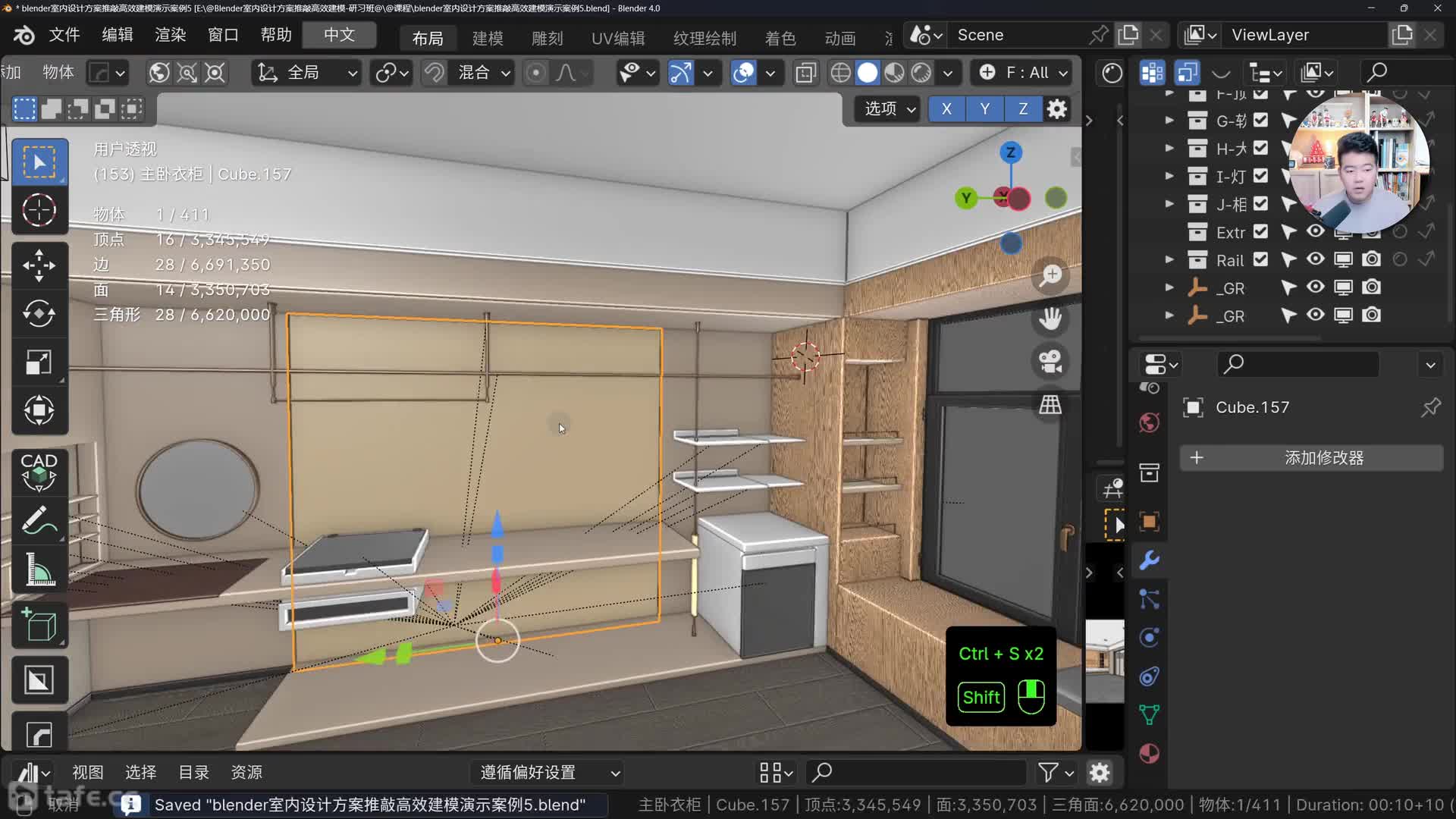Toggle X axis mirror button
Viewport: 1456px width, 819px height.
pos(946,108)
